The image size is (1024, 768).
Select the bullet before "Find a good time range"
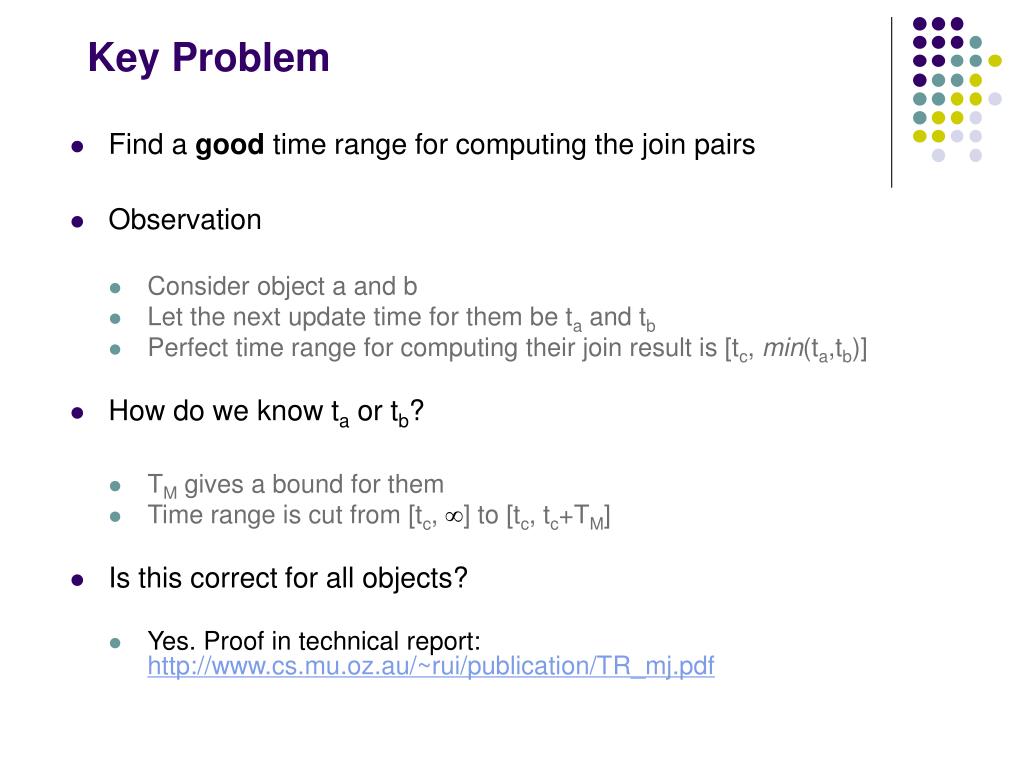(x=78, y=146)
